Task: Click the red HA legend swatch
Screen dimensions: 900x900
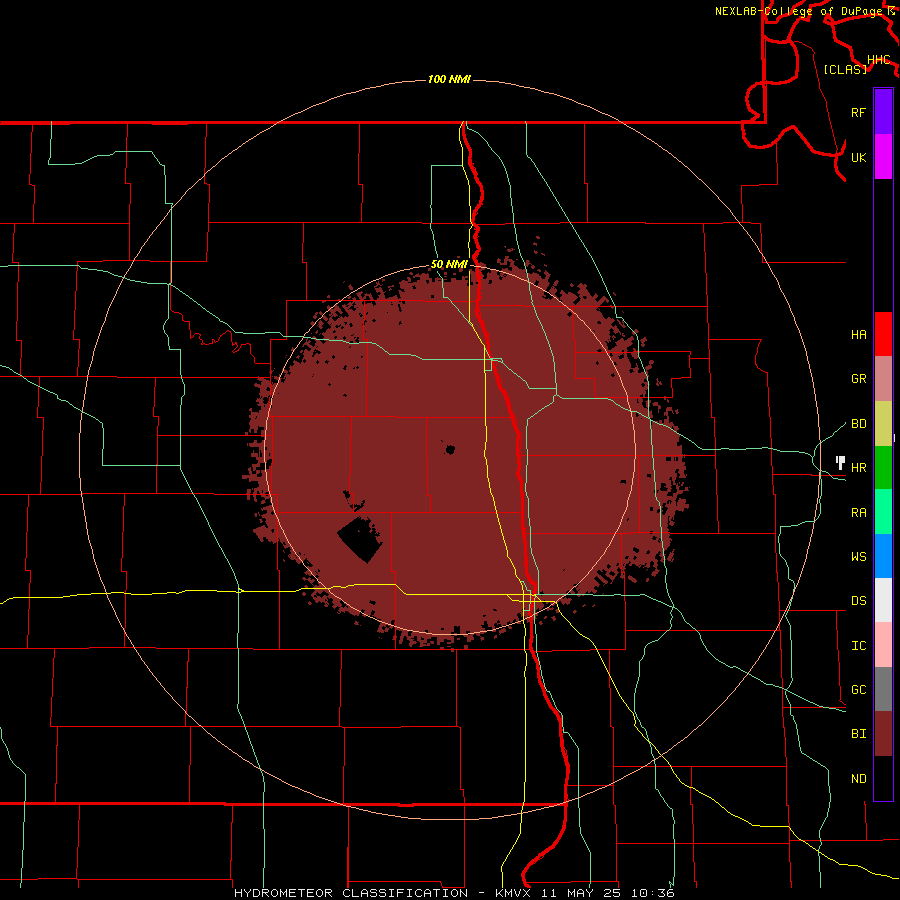Action: (x=883, y=334)
